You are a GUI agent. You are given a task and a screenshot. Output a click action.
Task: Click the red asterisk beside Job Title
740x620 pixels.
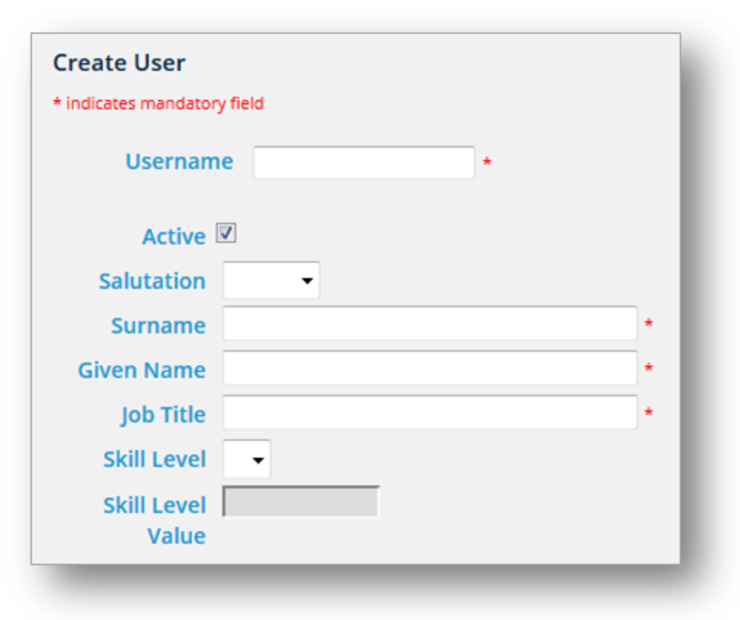pos(649,412)
